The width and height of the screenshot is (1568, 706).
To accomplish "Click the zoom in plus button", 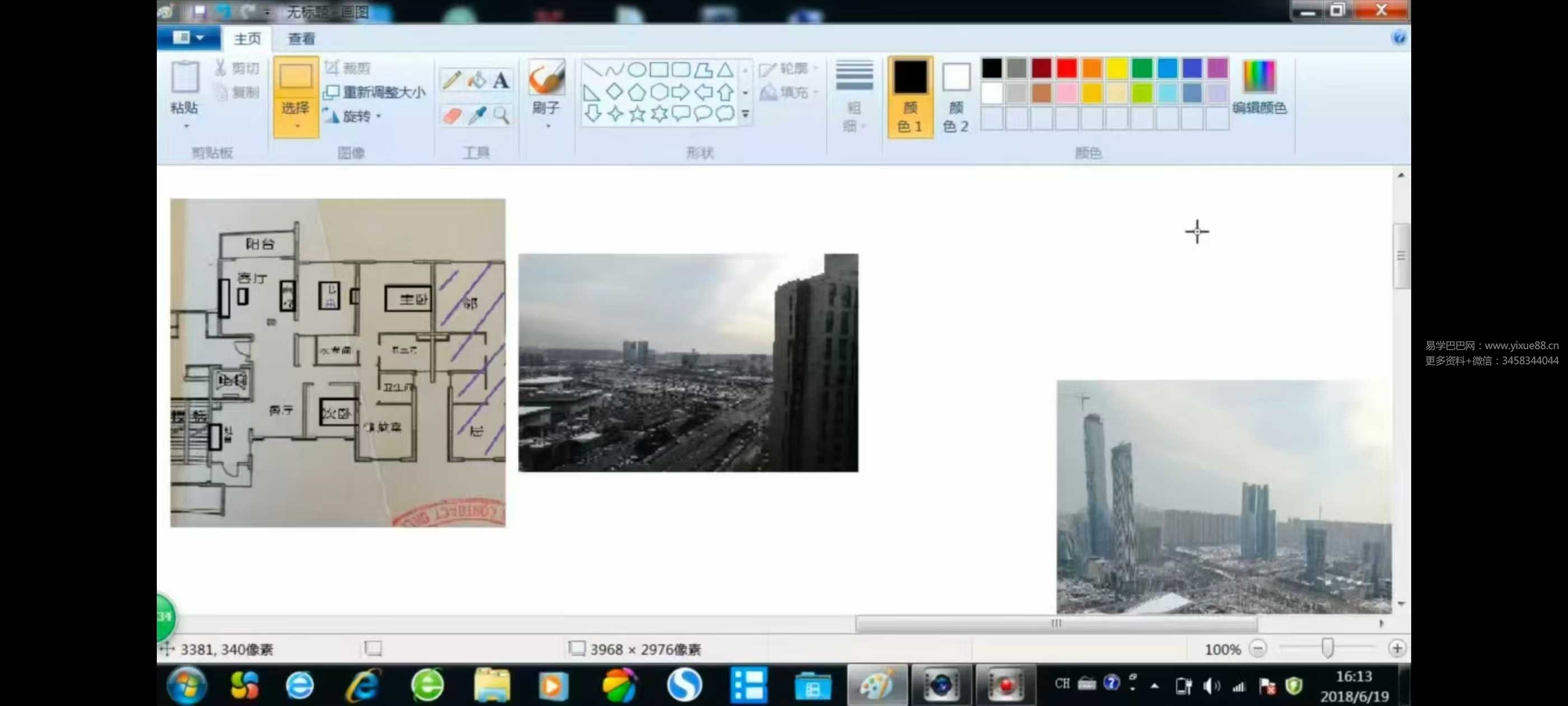I will click(1397, 649).
